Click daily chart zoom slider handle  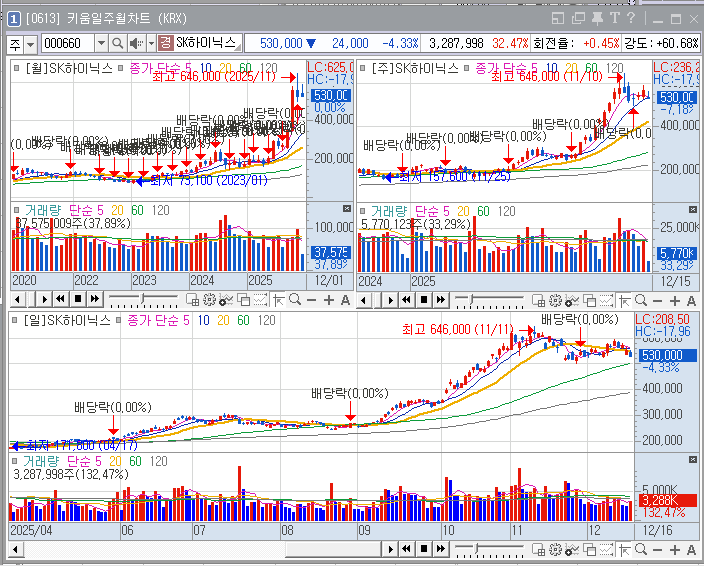[x=477, y=549]
